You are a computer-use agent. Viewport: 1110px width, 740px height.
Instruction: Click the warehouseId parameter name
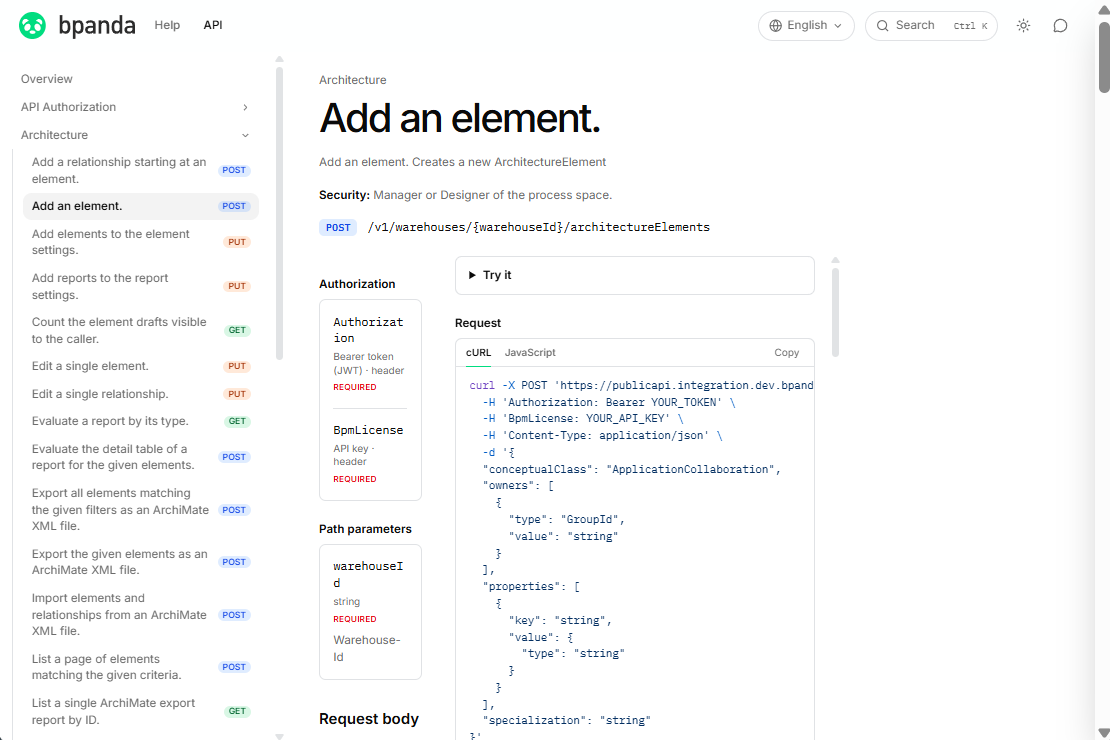tap(368, 574)
